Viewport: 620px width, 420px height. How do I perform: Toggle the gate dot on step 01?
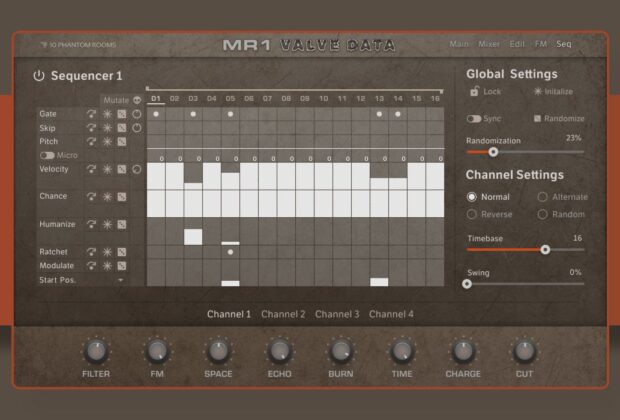(x=156, y=114)
